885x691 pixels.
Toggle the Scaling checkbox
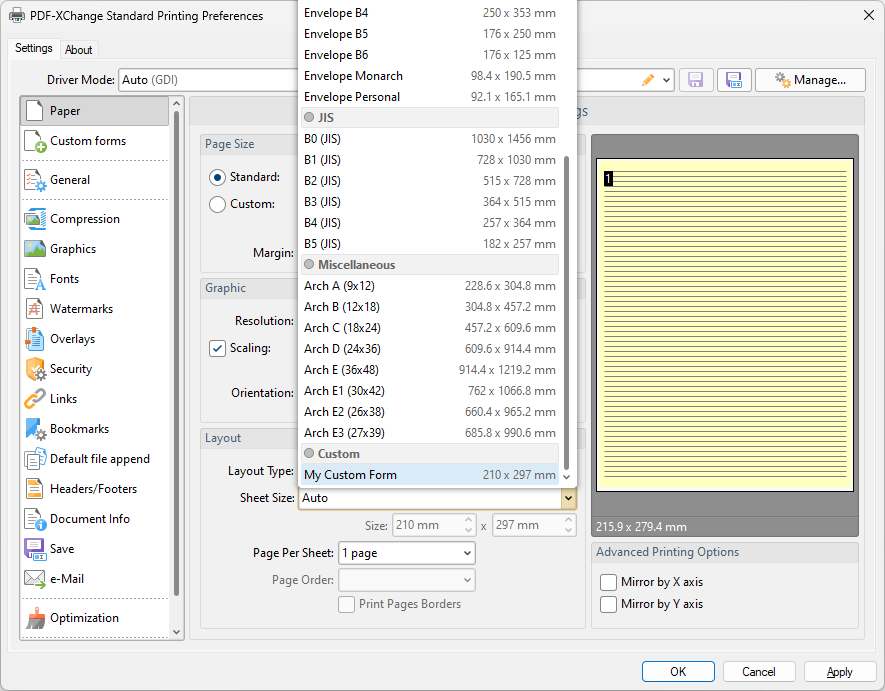pyautogui.click(x=217, y=348)
